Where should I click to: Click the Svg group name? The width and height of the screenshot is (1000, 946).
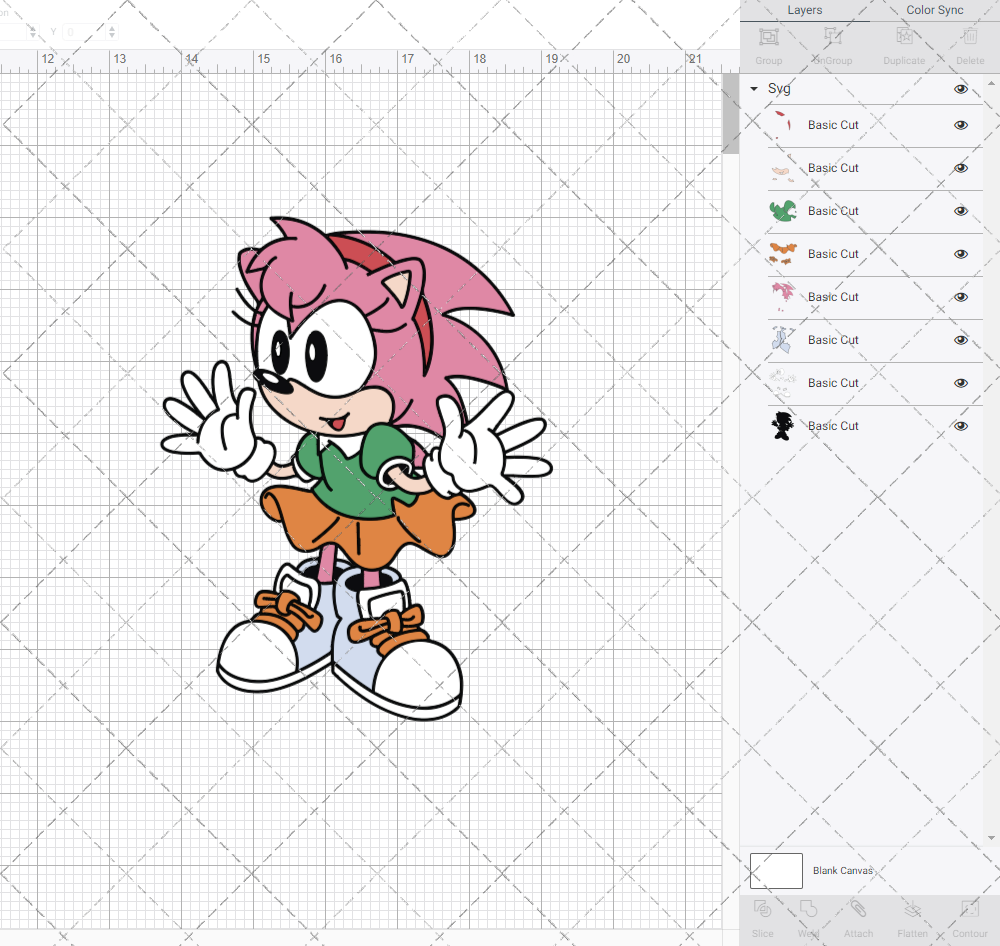(779, 89)
